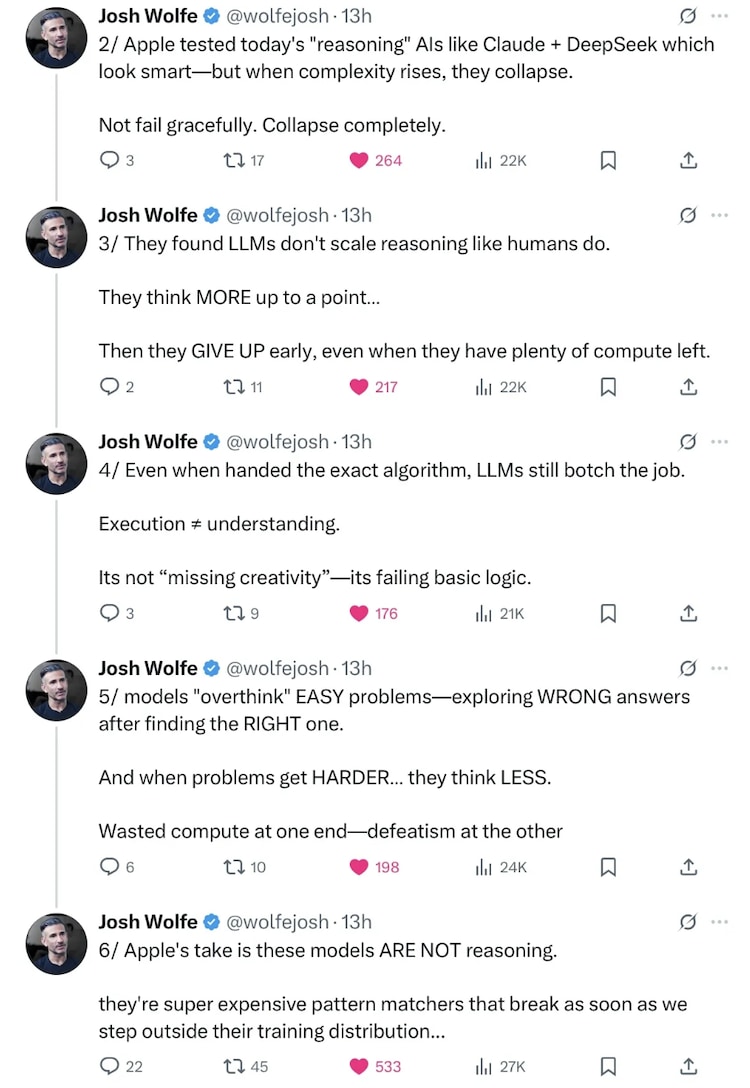Expand three-dot menu on tweet 6/
The image size is (750, 1088).
pos(720,921)
